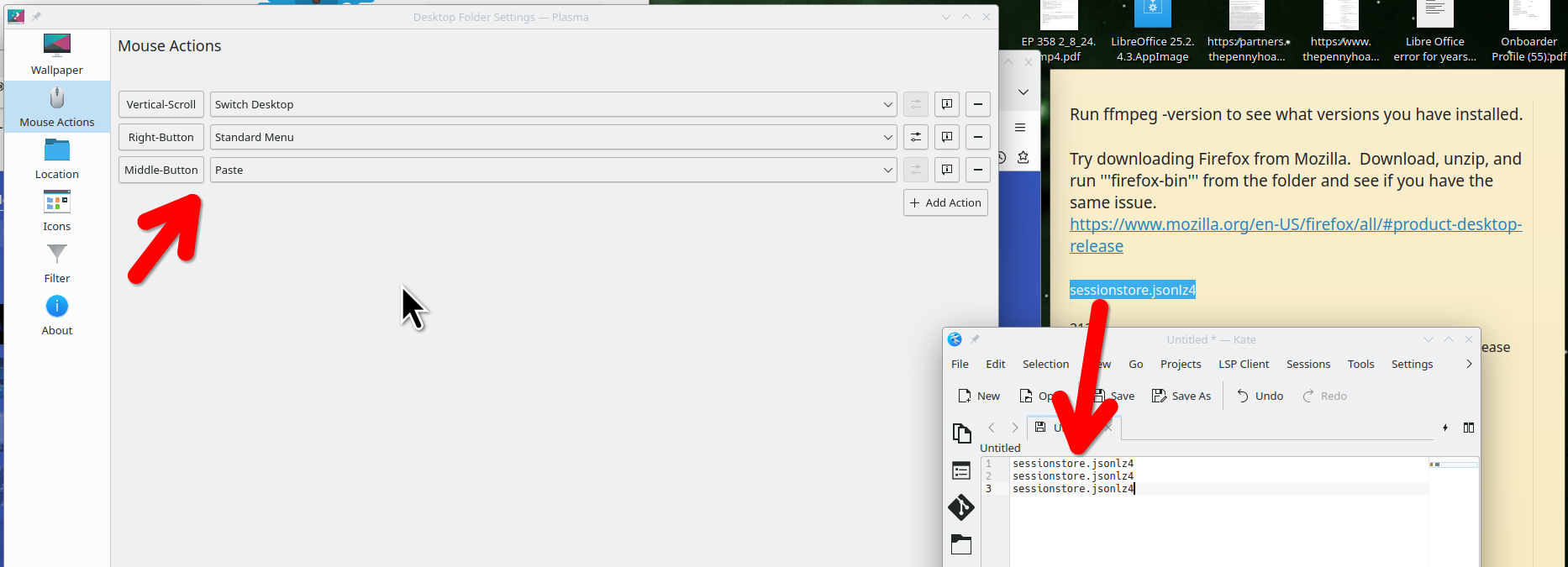Screen dimensions: 1568x567
Task: Open the Mozilla Firefox download link
Action: pos(1295,225)
